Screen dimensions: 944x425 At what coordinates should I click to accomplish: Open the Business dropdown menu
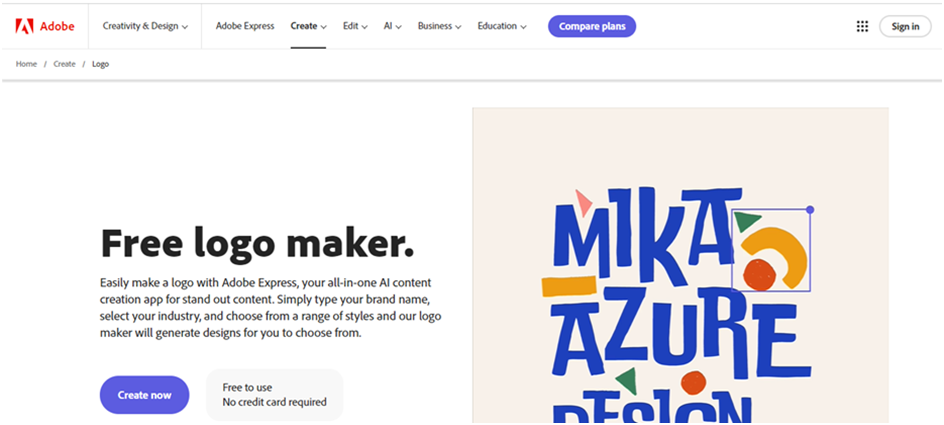click(x=439, y=26)
